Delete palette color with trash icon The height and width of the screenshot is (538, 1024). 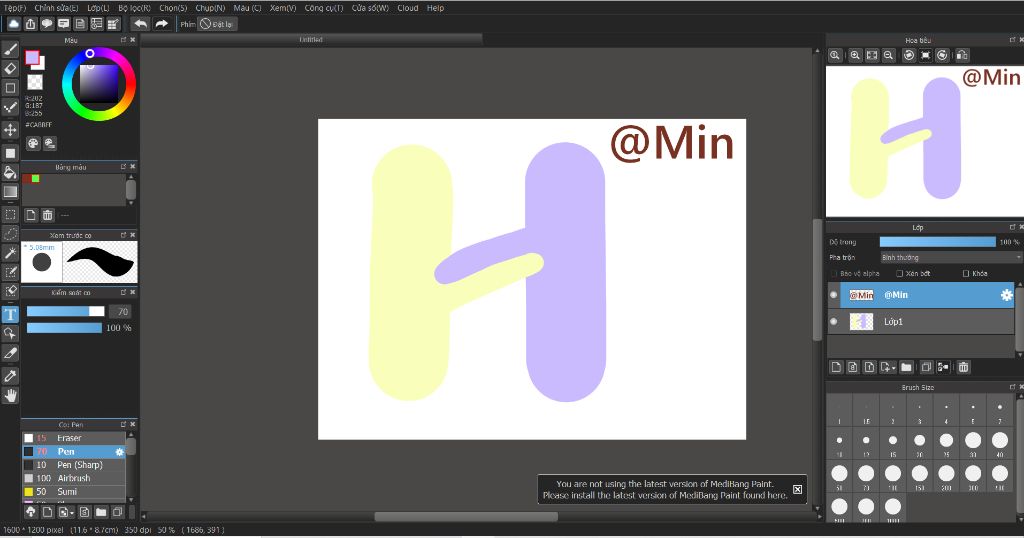(48, 215)
